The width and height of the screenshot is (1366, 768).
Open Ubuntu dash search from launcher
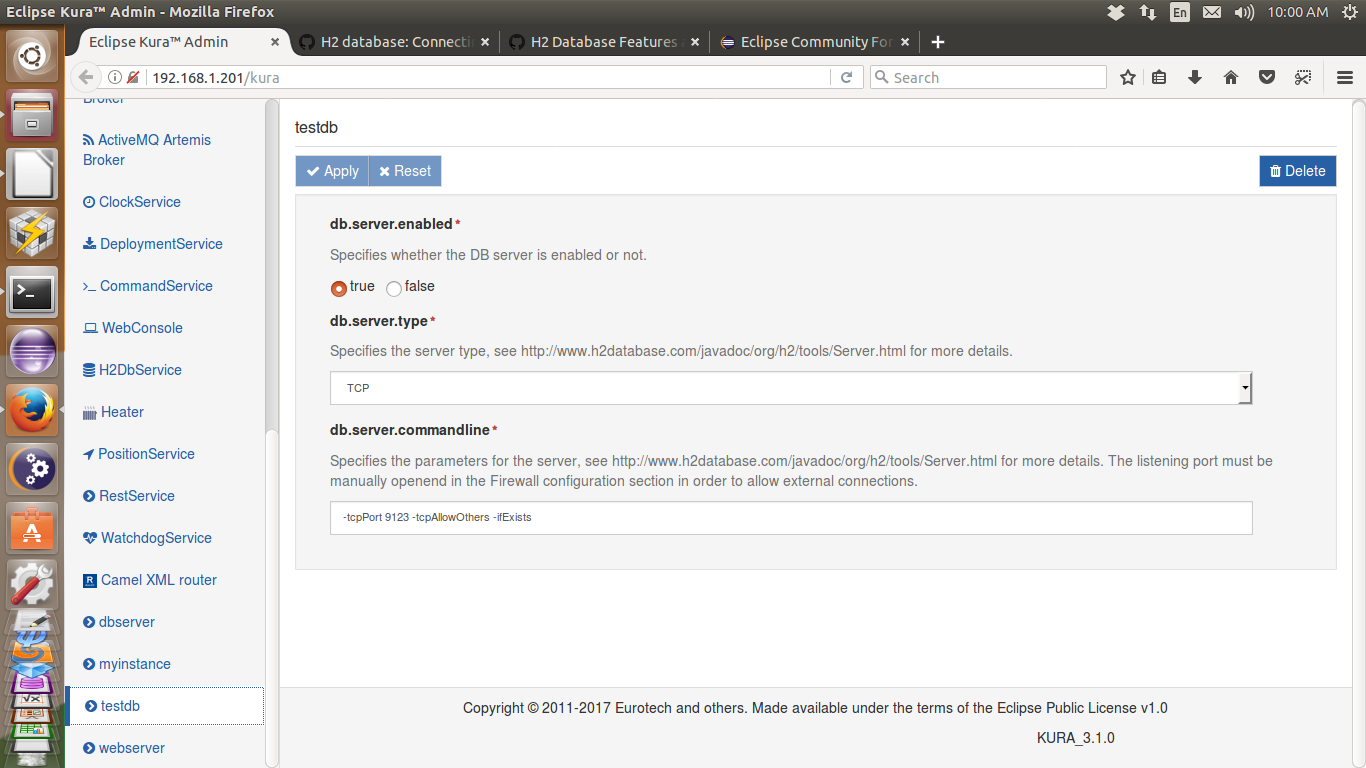[32, 55]
